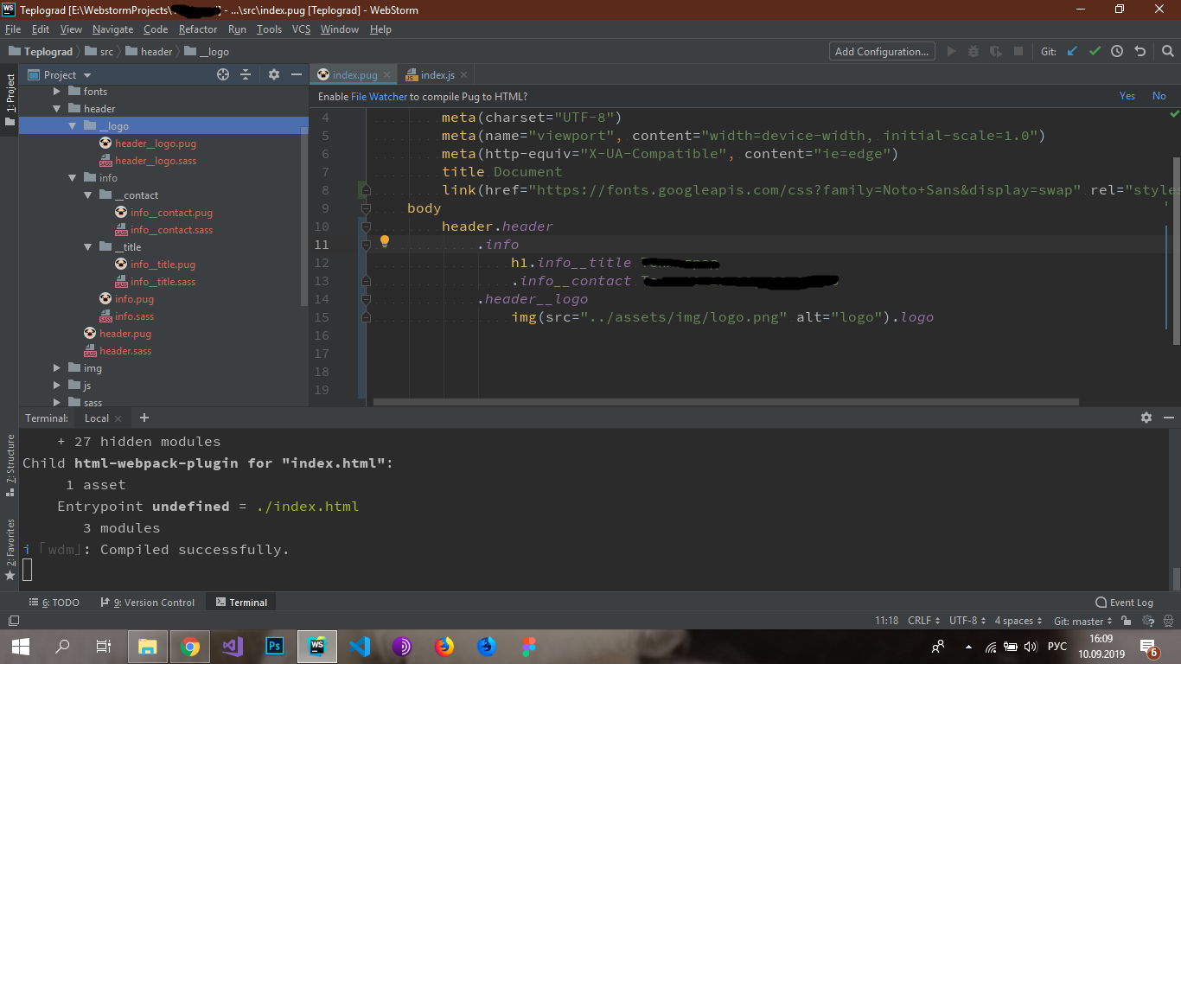Open the VCS menu

[301, 29]
